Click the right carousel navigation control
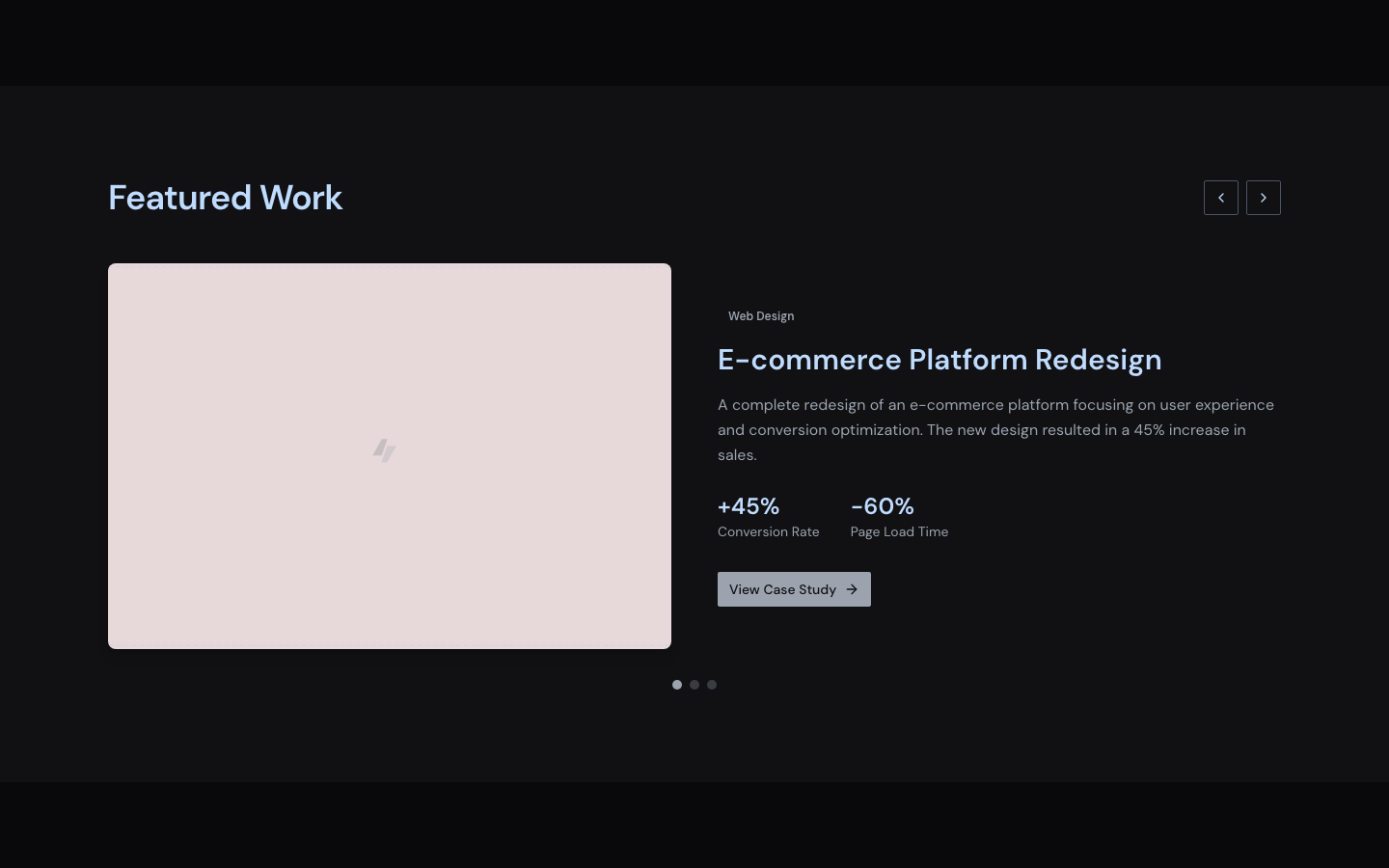This screenshot has height=868, width=1389. pos(1264,198)
